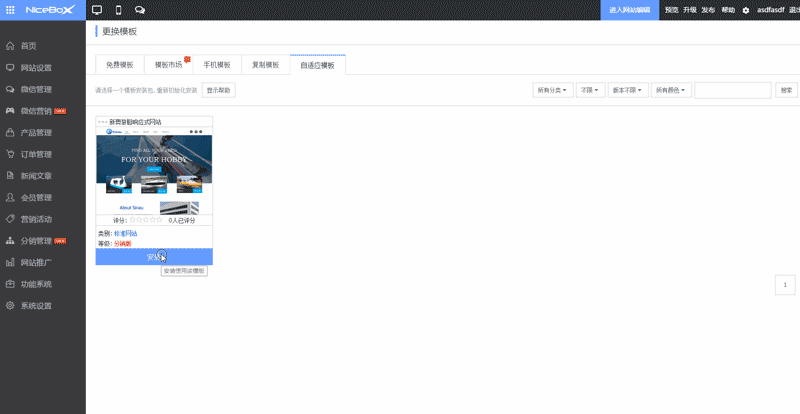Open the apps grid menu icon
This screenshot has width=800, height=414.
point(10,10)
